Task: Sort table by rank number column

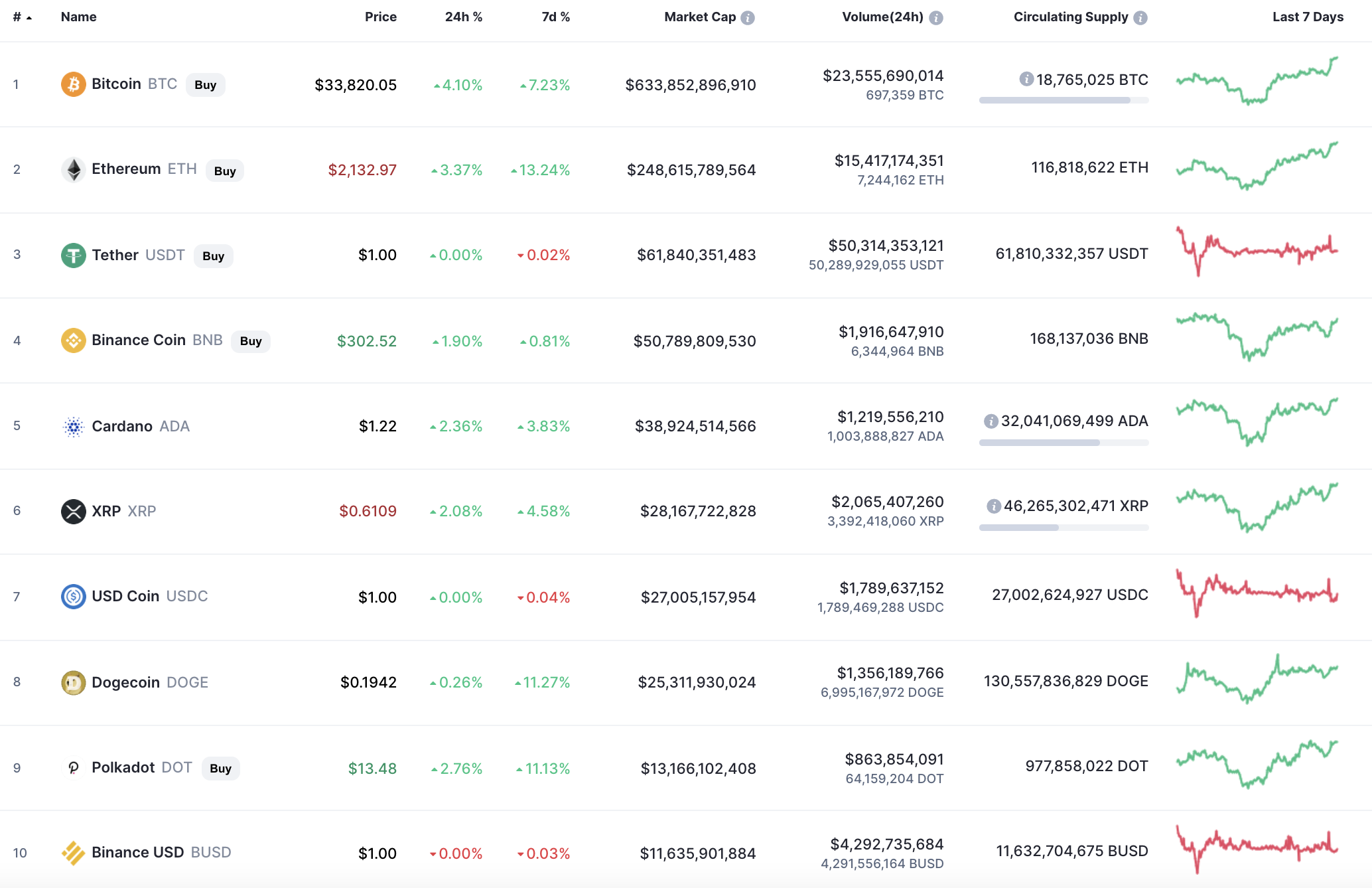Action: click(23, 17)
